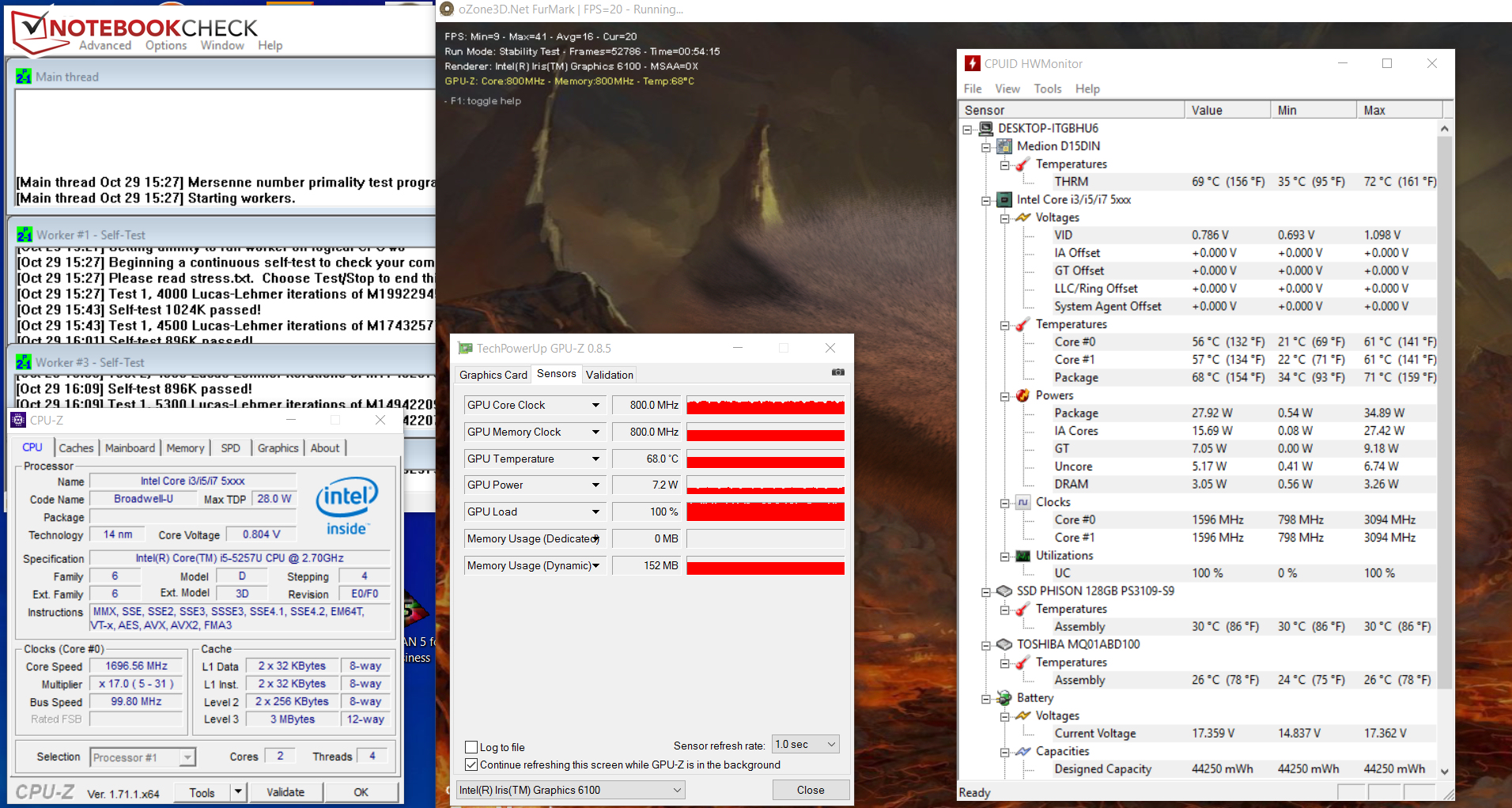The image size is (1512, 808).
Task: Toggle the 'Log to file' checkbox
Action: (471, 747)
